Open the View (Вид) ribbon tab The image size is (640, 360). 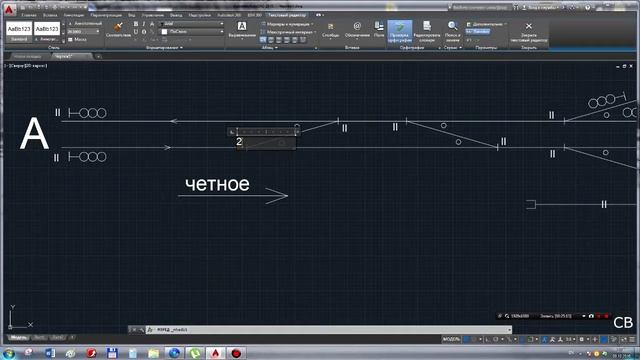click(131, 15)
